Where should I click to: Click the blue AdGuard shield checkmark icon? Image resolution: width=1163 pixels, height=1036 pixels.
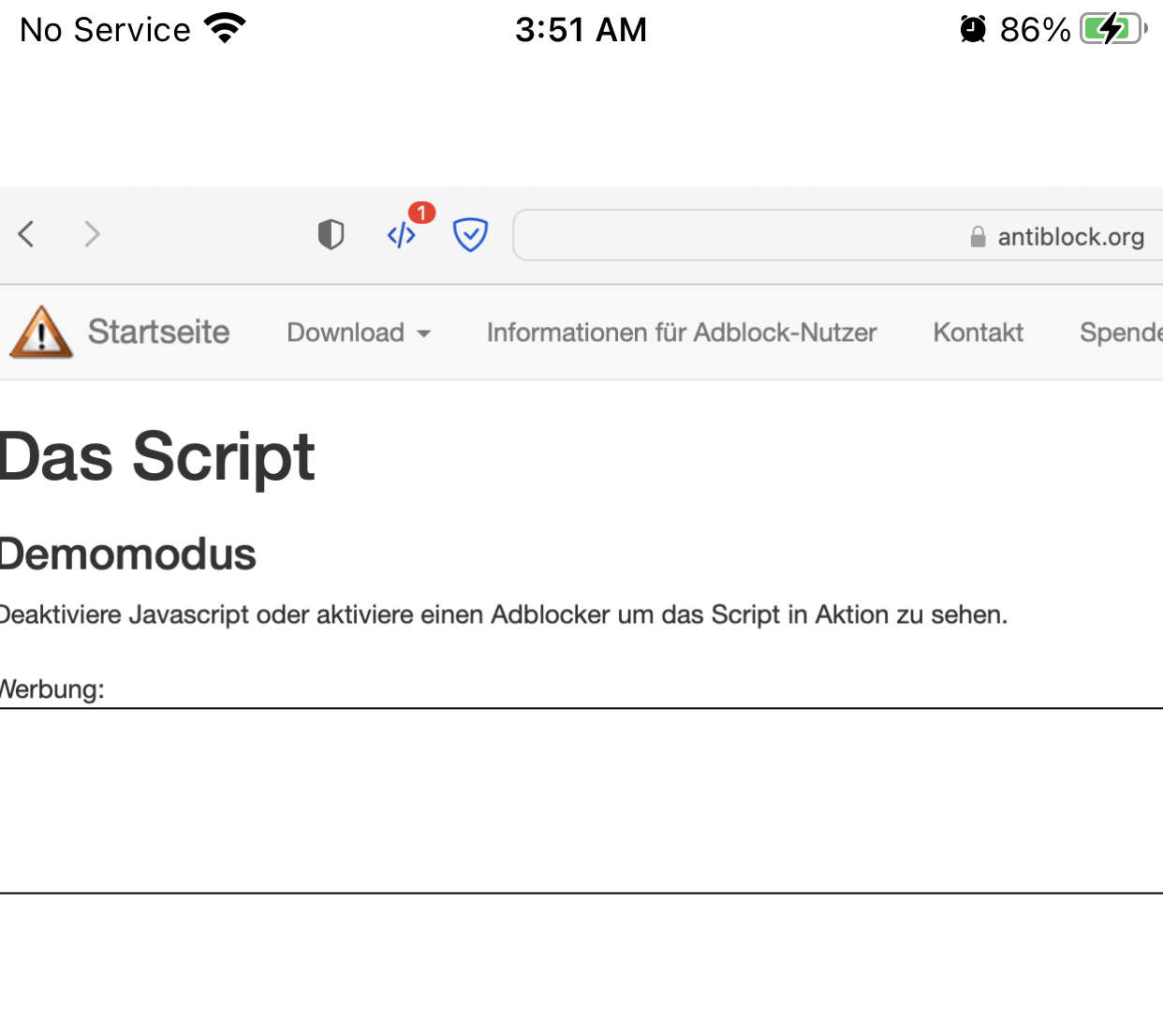[470, 235]
